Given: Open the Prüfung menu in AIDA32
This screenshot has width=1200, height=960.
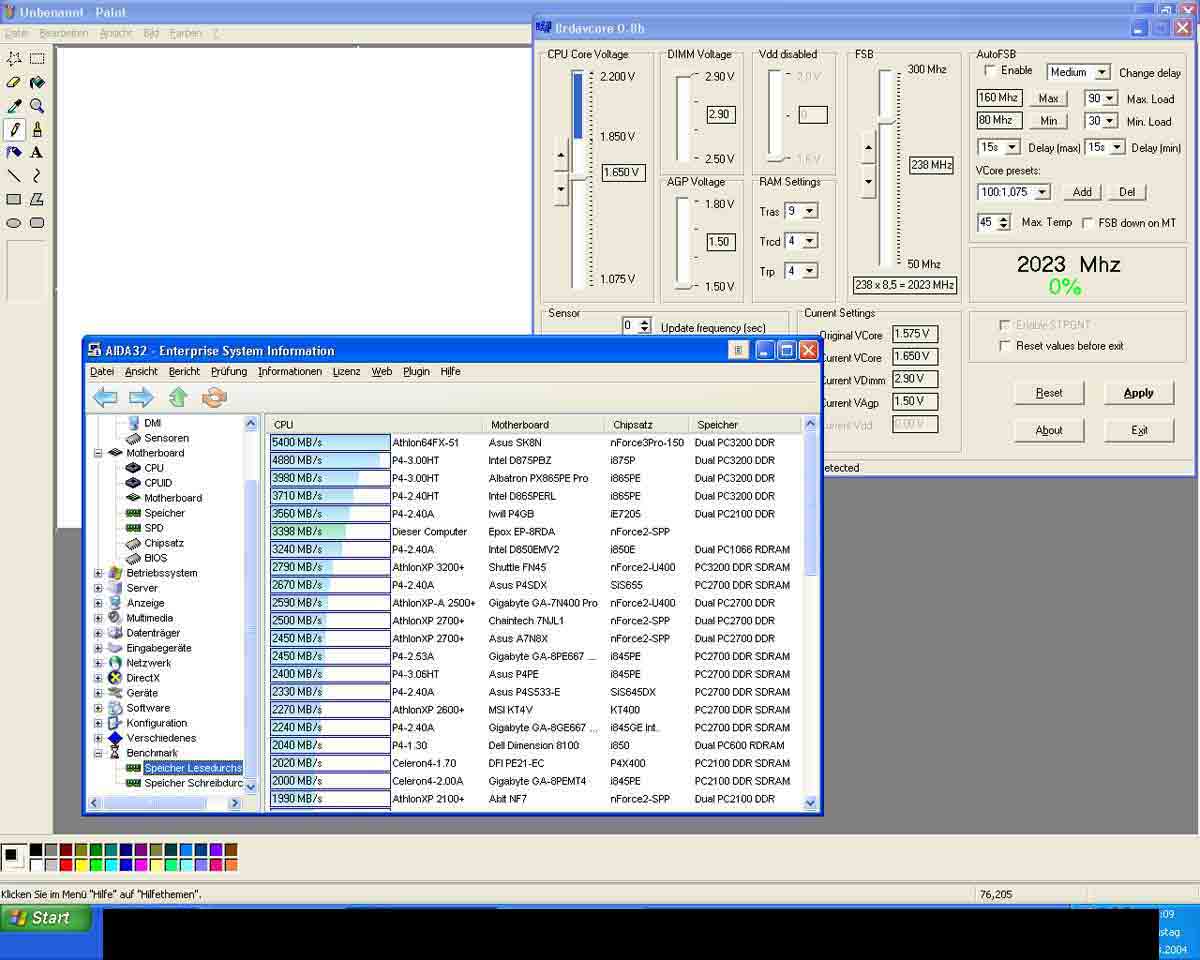Looking at the screenshot, I should [x=229, y=371].
